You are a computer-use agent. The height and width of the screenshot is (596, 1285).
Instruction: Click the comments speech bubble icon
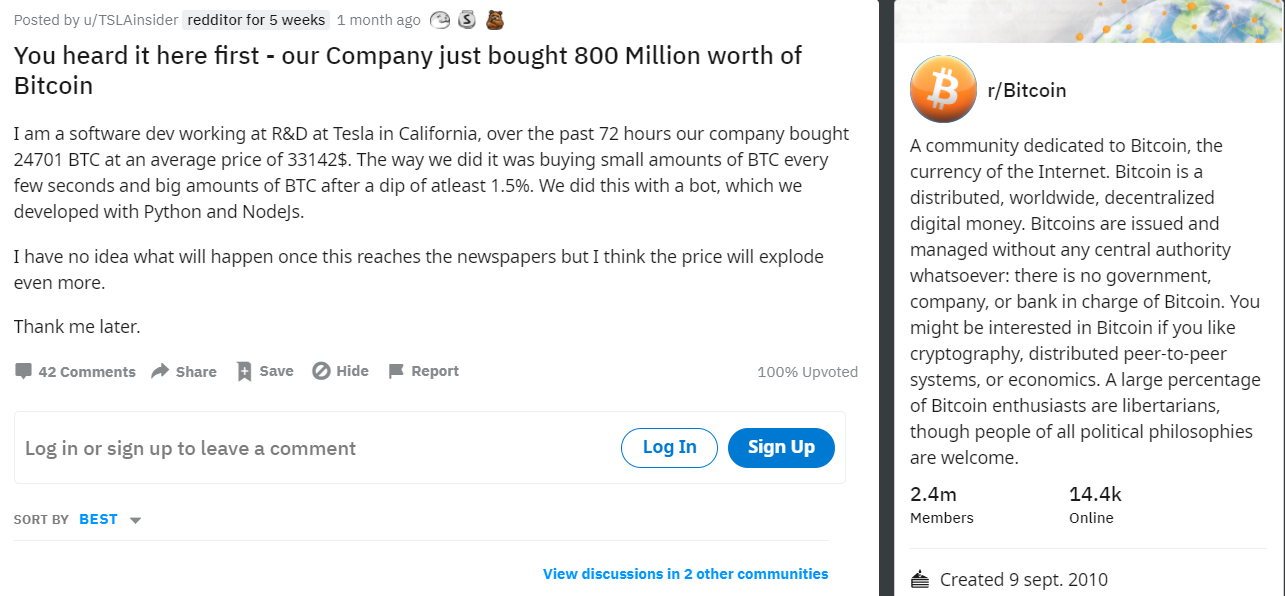tap(23, 371)
